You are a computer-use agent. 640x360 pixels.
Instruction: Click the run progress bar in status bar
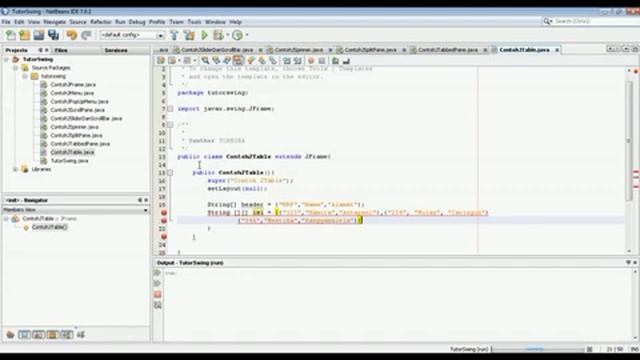coord(538,349)
